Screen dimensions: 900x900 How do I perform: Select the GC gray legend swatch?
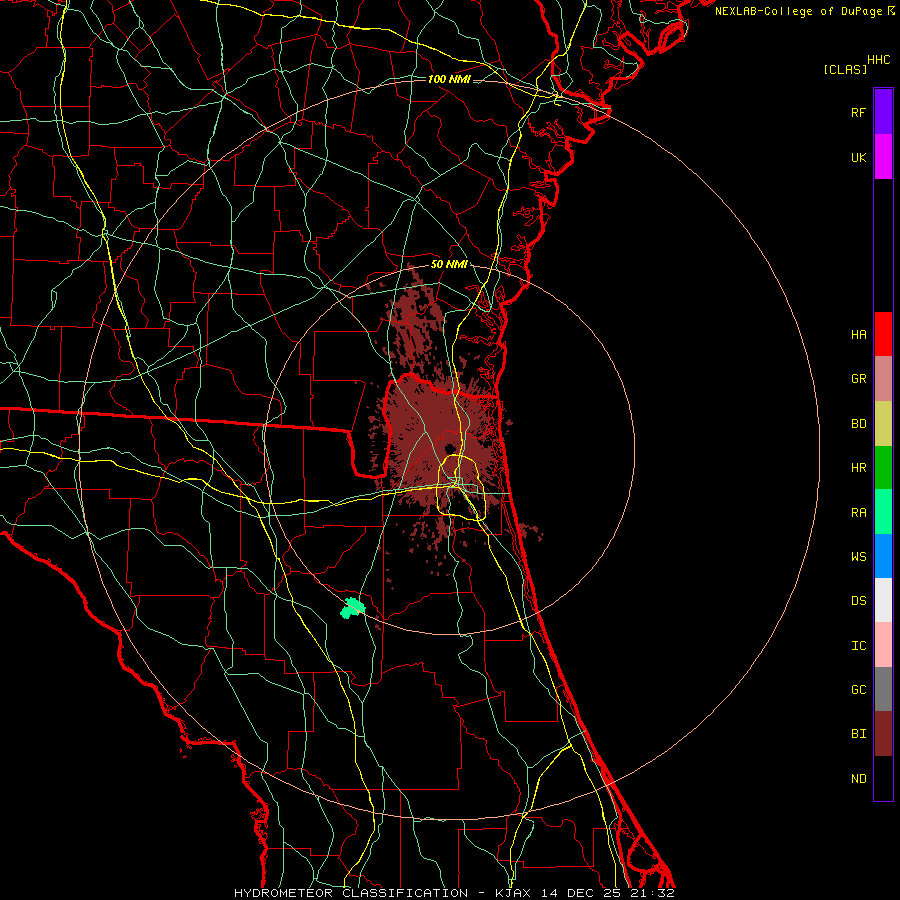click(x=883, y=689)
